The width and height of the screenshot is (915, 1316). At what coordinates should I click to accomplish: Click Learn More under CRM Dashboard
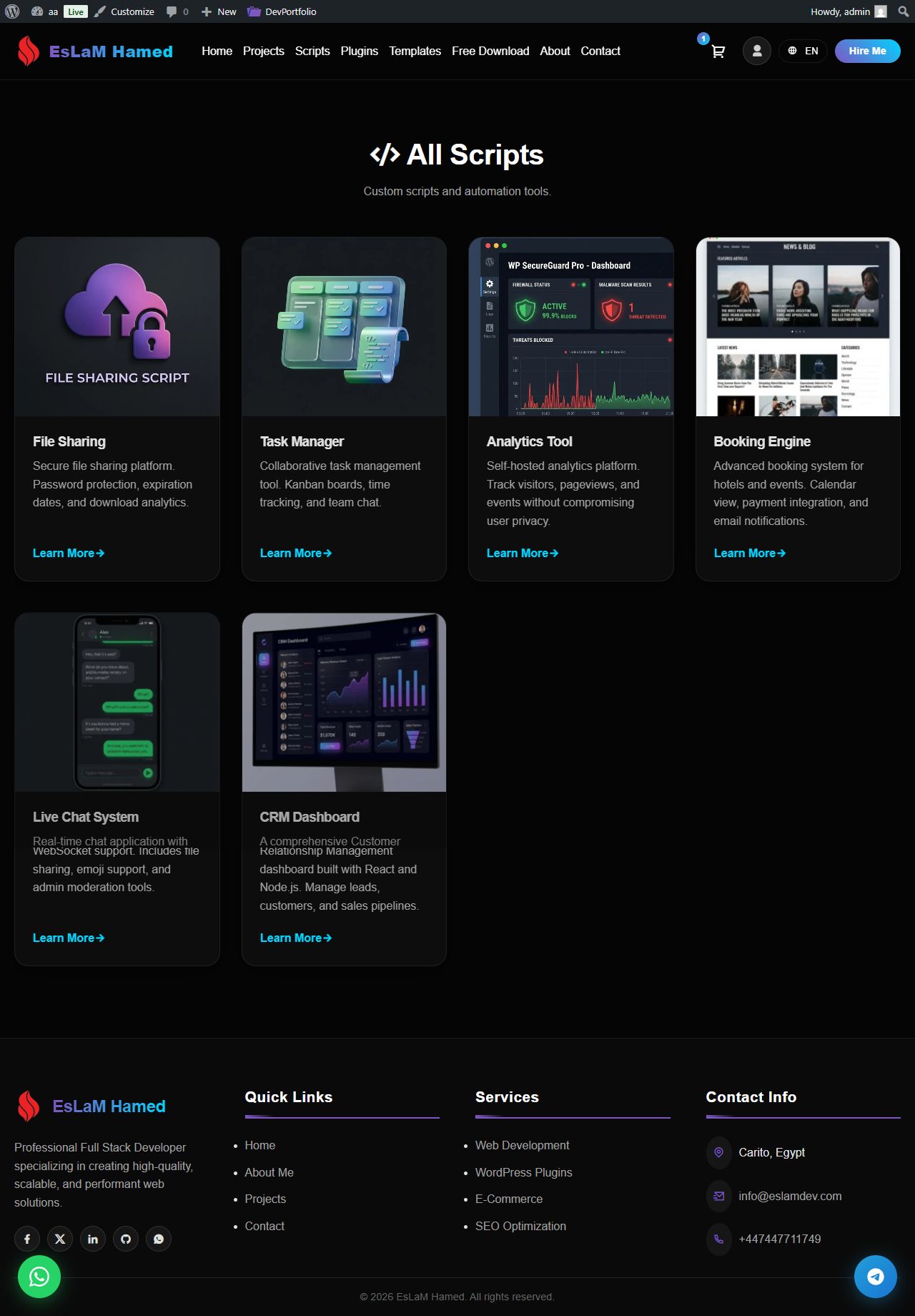pyautogui.click(x=296, y=938)
